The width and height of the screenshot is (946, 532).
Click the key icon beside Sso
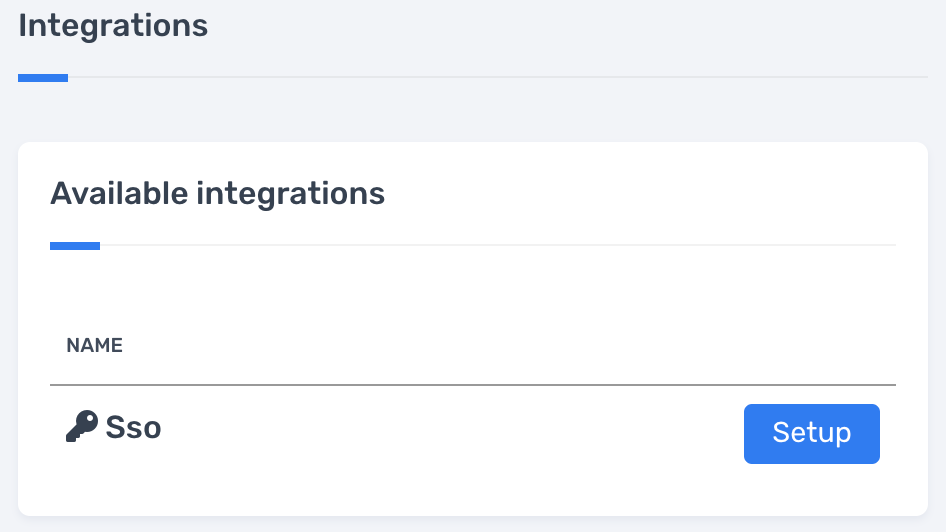[82, 427]
